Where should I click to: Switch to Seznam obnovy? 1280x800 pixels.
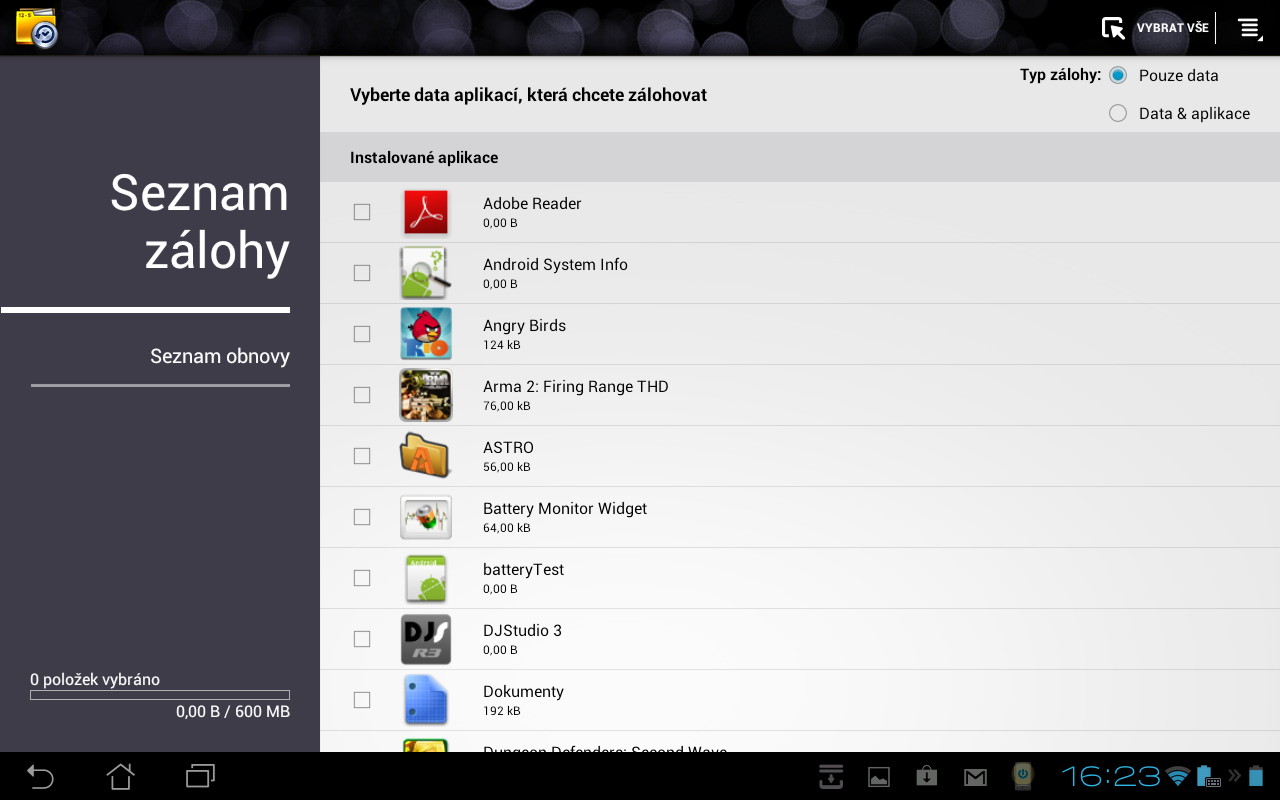[219, 355]
